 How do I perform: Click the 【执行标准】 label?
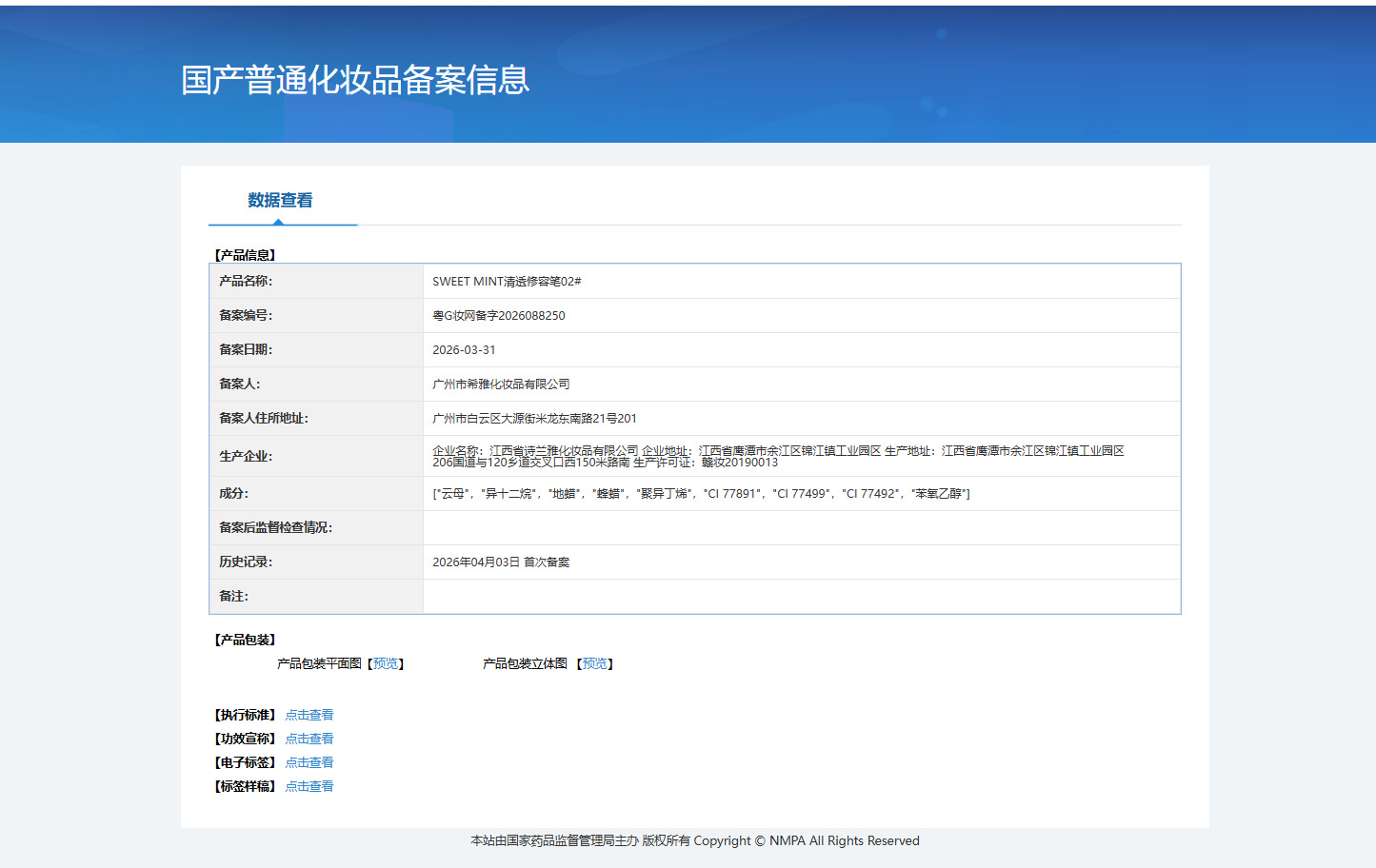click(x=245, y=715)
